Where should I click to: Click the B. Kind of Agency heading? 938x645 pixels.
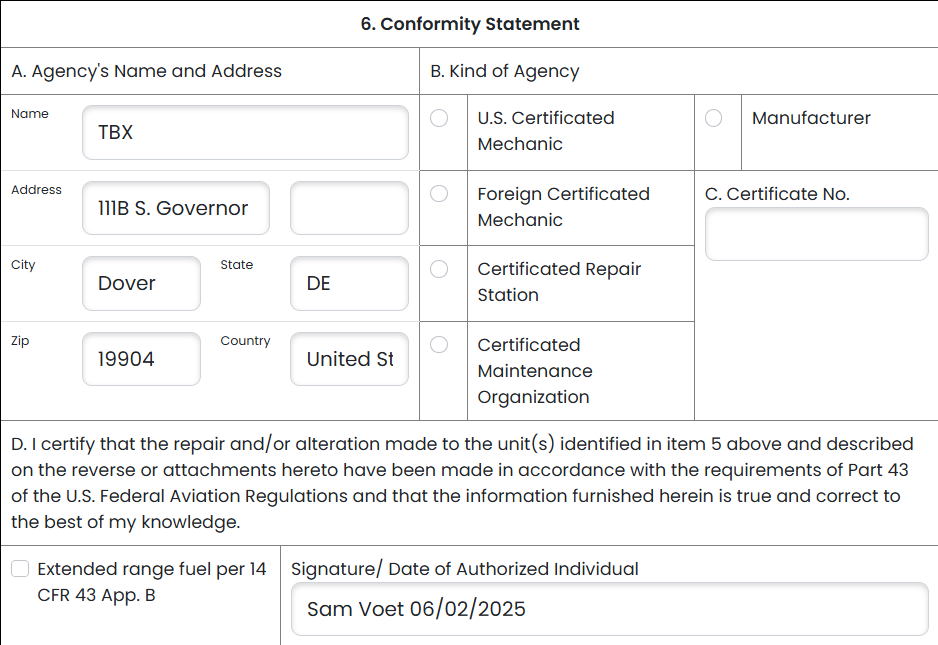[x=504, y=71]
